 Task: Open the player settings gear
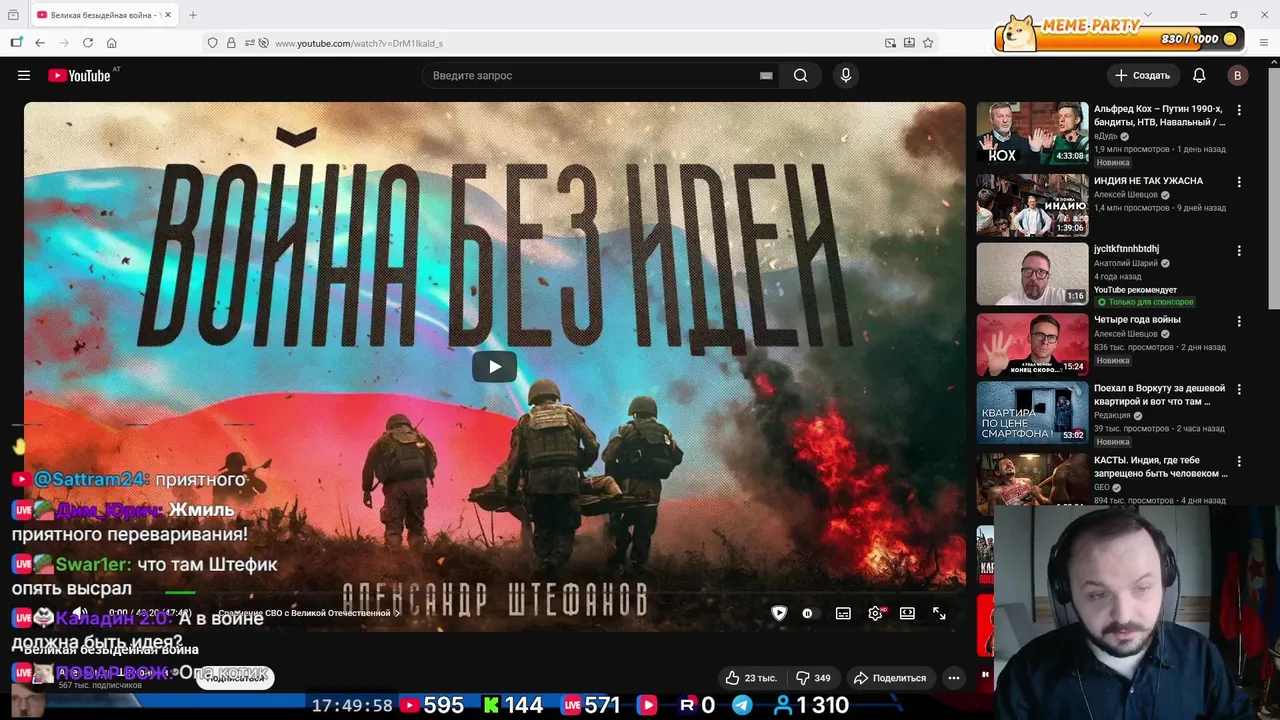(875, 613)
